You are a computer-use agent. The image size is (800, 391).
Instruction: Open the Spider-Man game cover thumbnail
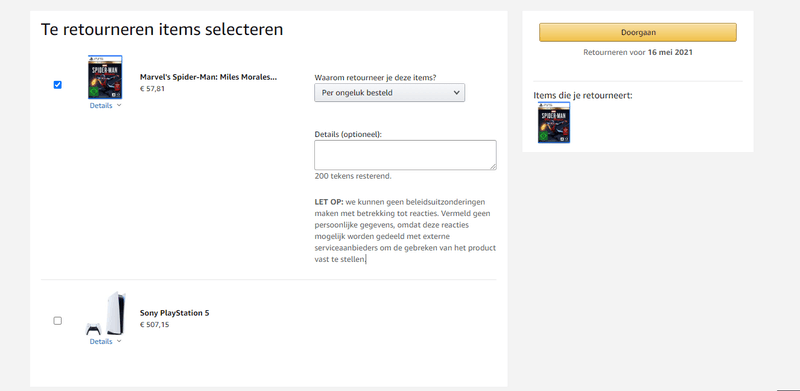click(105, 77)
